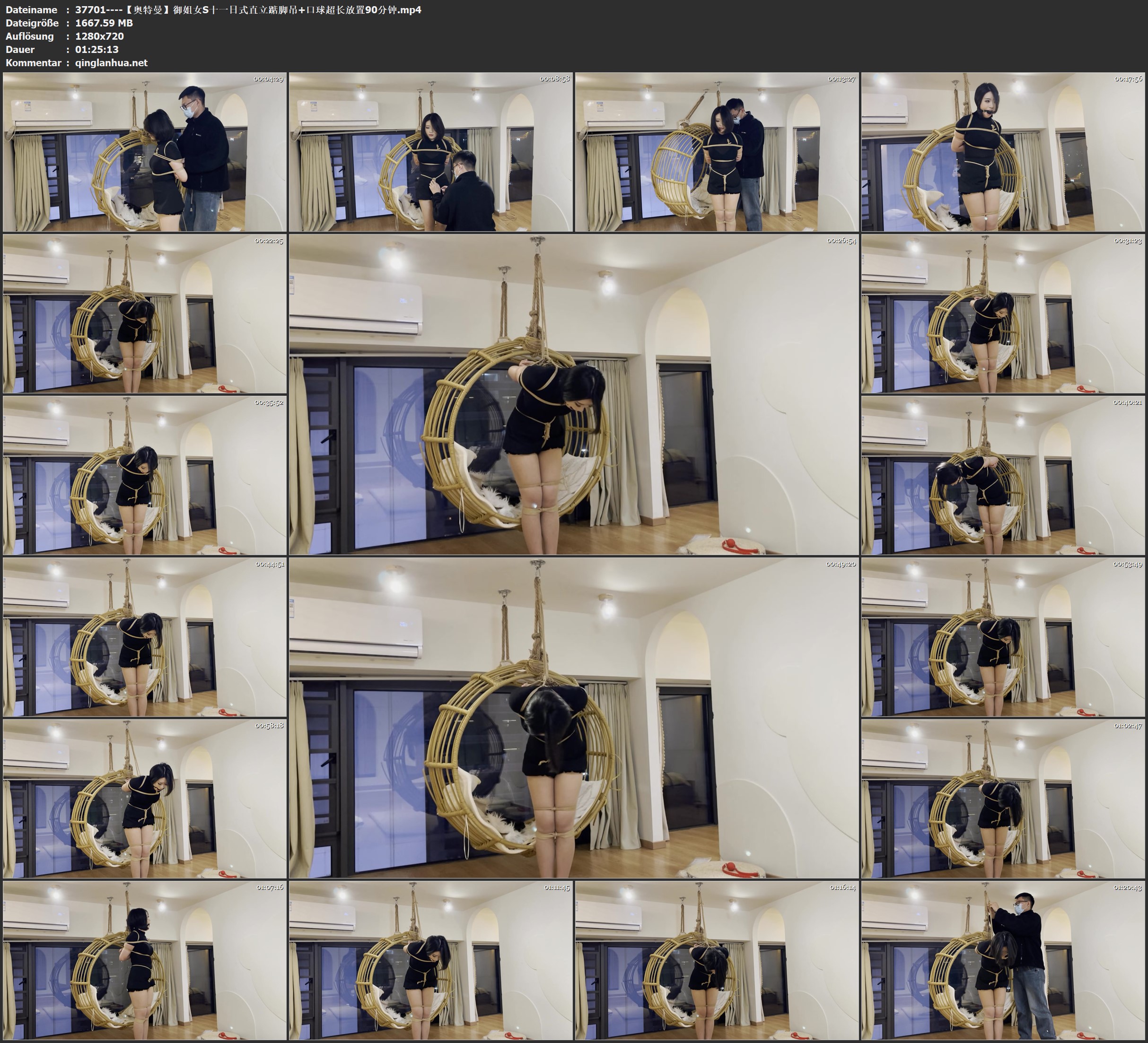Click the thumbnail marked 00:13:27
The height and width of the screenshot is (1043, 1148).
tap(716, 151)
